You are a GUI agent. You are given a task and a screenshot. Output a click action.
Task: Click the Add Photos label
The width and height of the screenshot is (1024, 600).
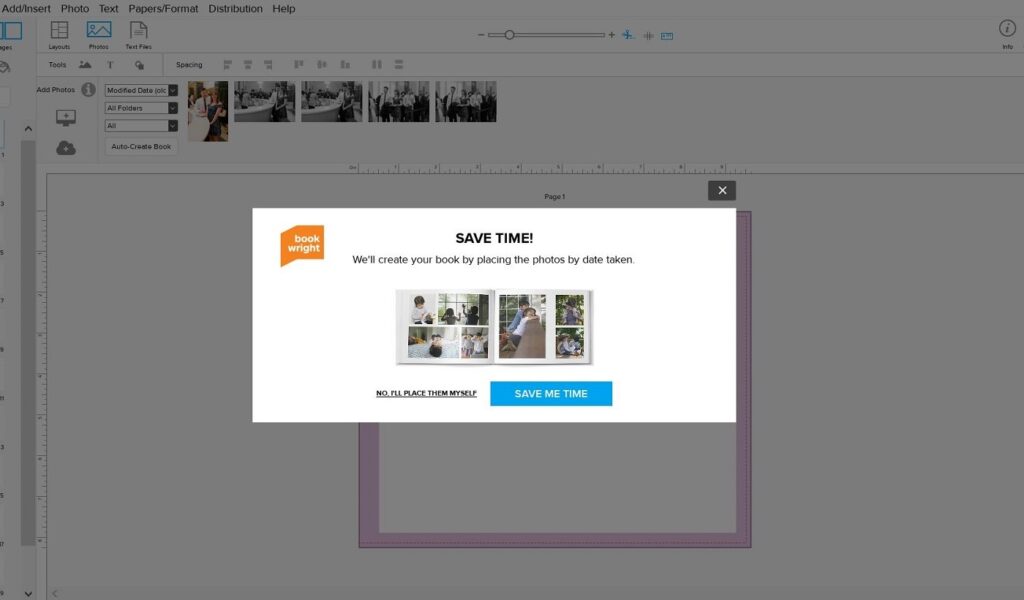click(x=56, y=89)
